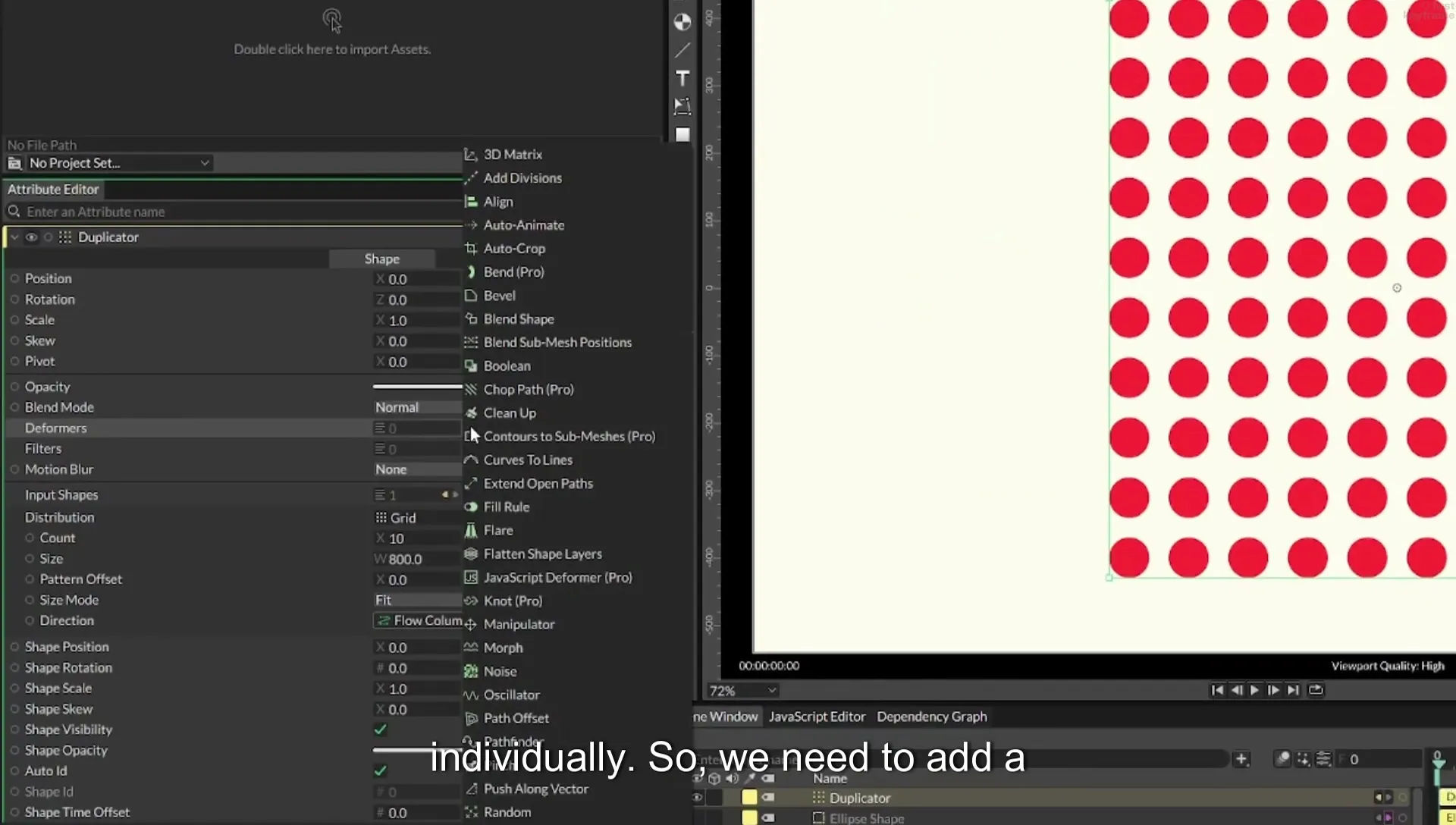Click the add layer plus icon in timeline
1456x825 pixels.
point(1241,759)
